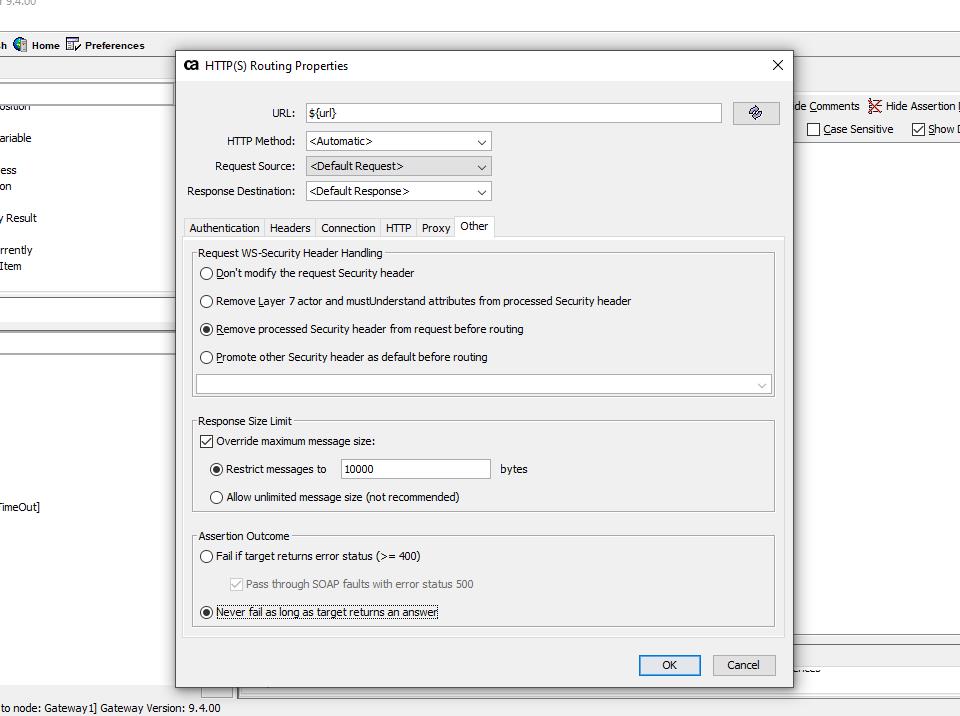Expand the security header selection dropdown
The image size is (960, 716).
pos(763,384)
